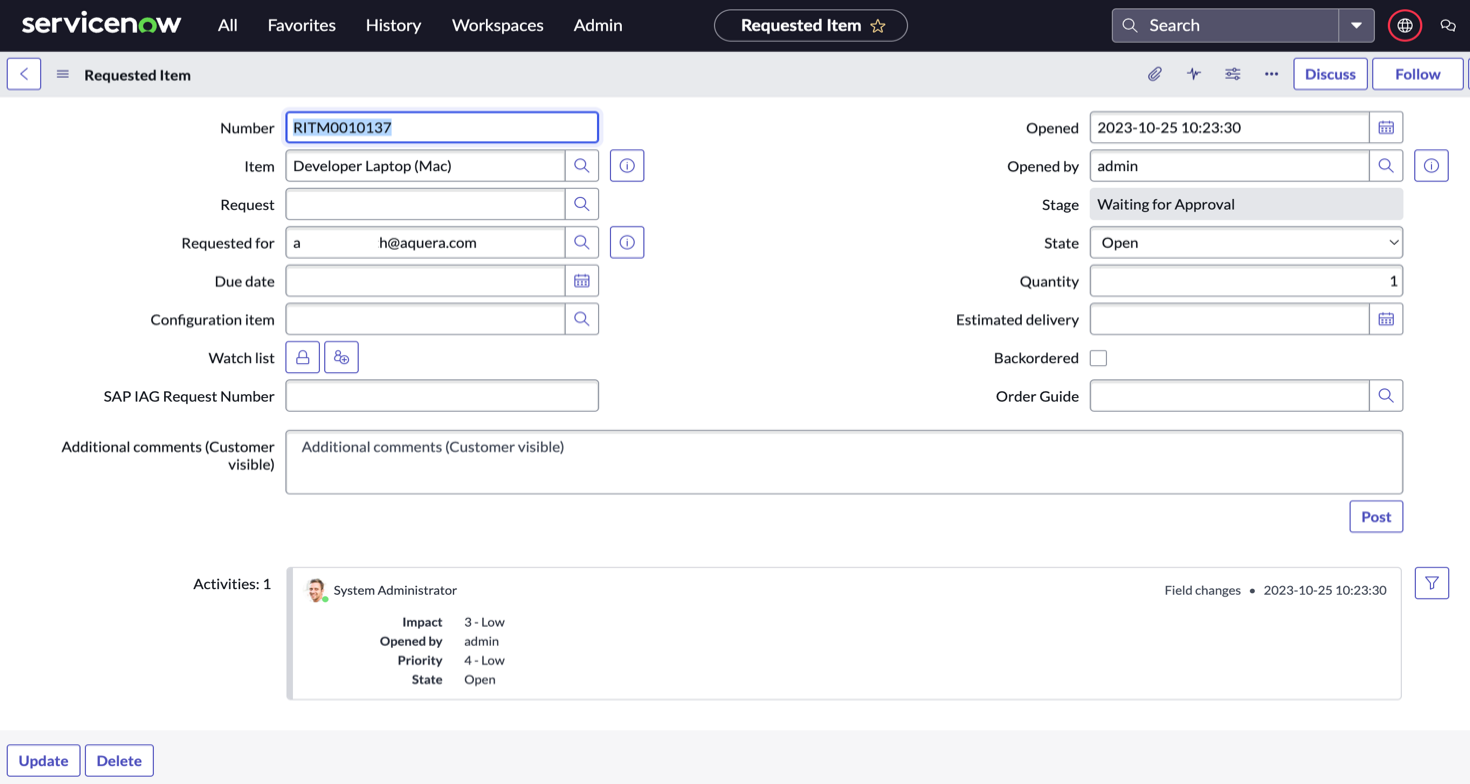
Task: Click the favorite star next to Requested Item
Action: [x=878, y=26]
